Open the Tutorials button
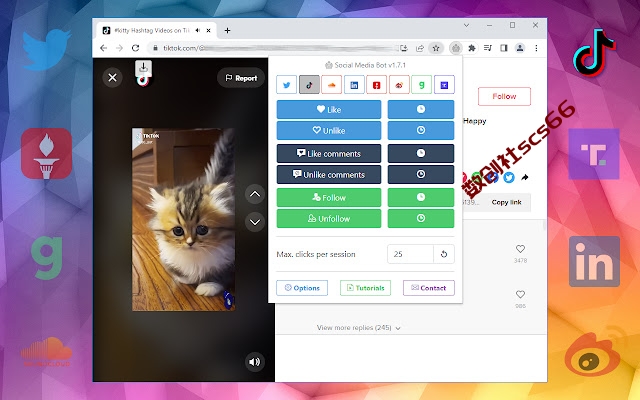 click(365, 288)
